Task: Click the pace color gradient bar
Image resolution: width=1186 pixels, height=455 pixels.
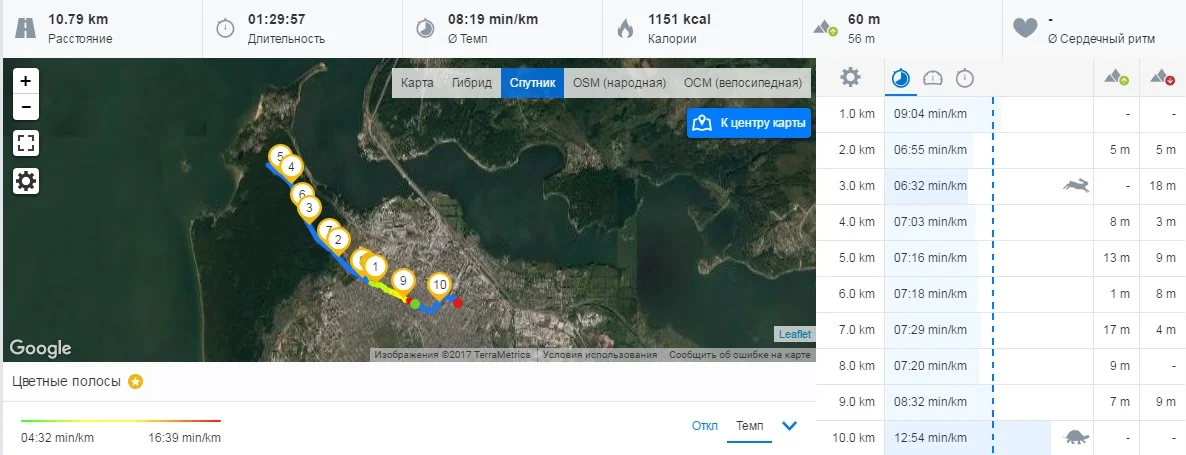Action: coord(121,421)
